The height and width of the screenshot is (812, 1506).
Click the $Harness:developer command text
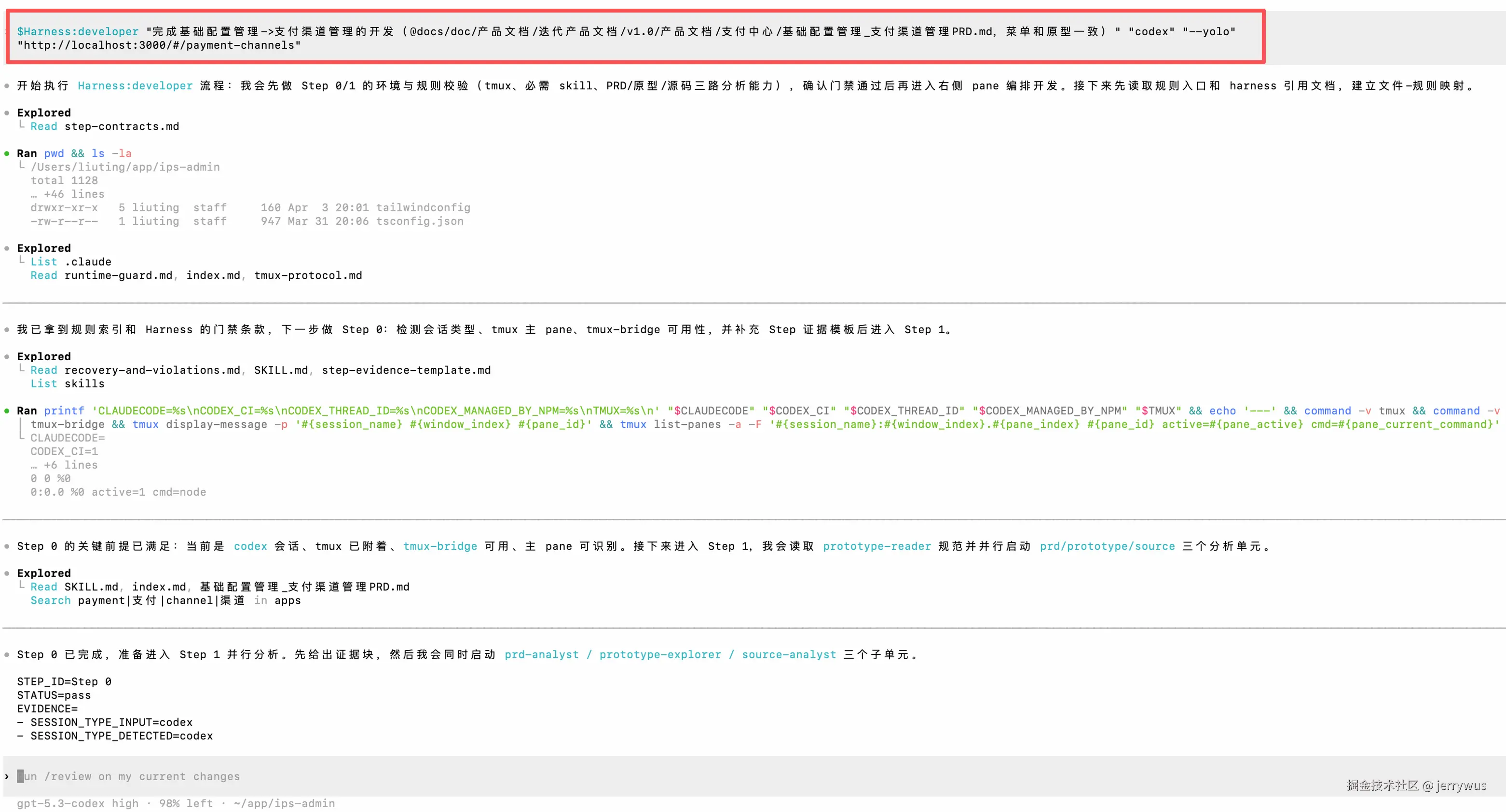[78, 31]
